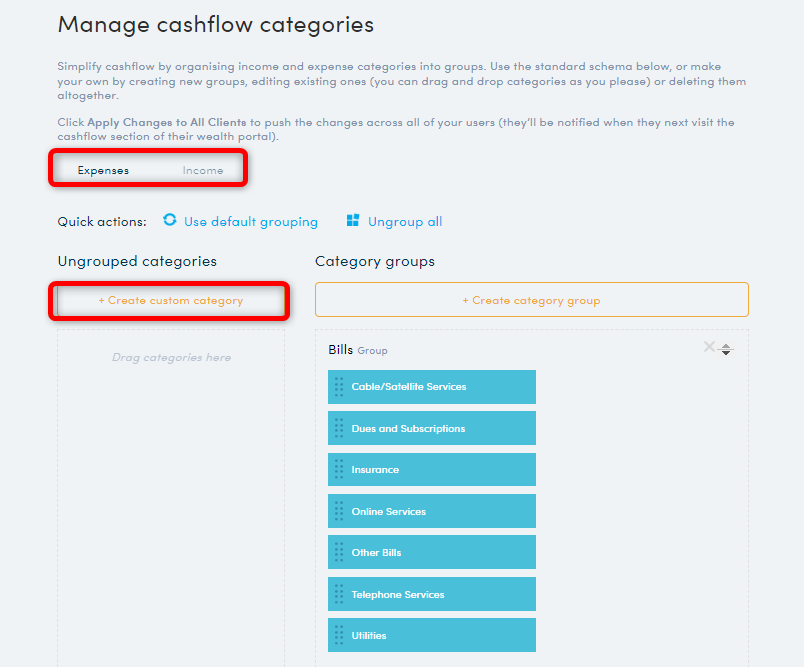The image size is (804, 667).
Task: Click the Category groups heading
Action: click(375, 261)
